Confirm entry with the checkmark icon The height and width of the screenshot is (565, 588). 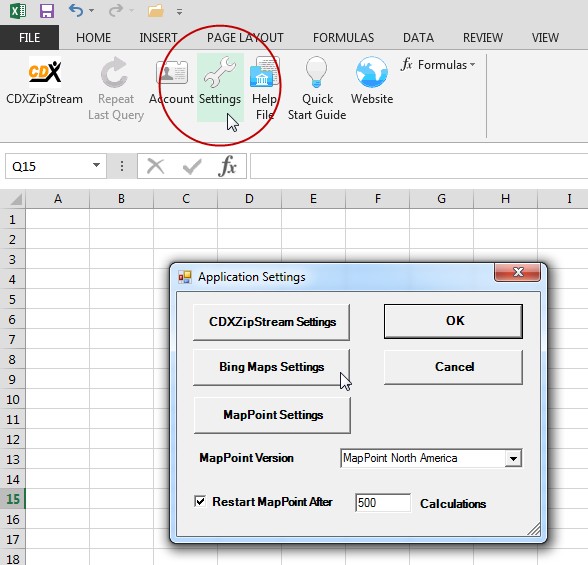192,166
